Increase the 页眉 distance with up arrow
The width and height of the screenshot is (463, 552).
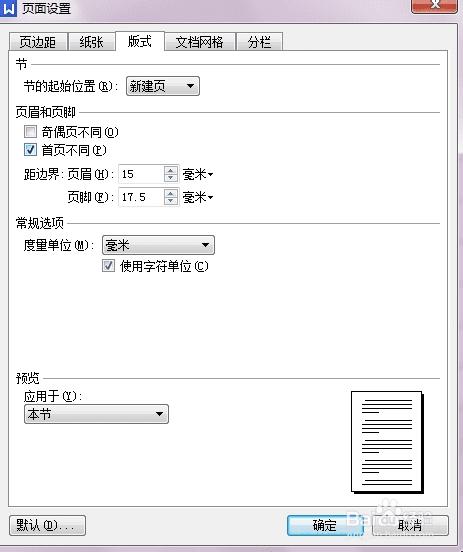pos(171,170)
